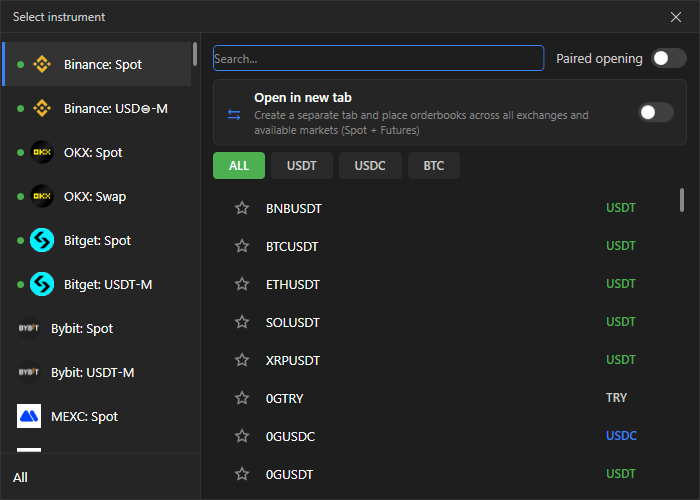Open Bybit: Spot market
Viewport: 700px width, 500px height.
97,328
